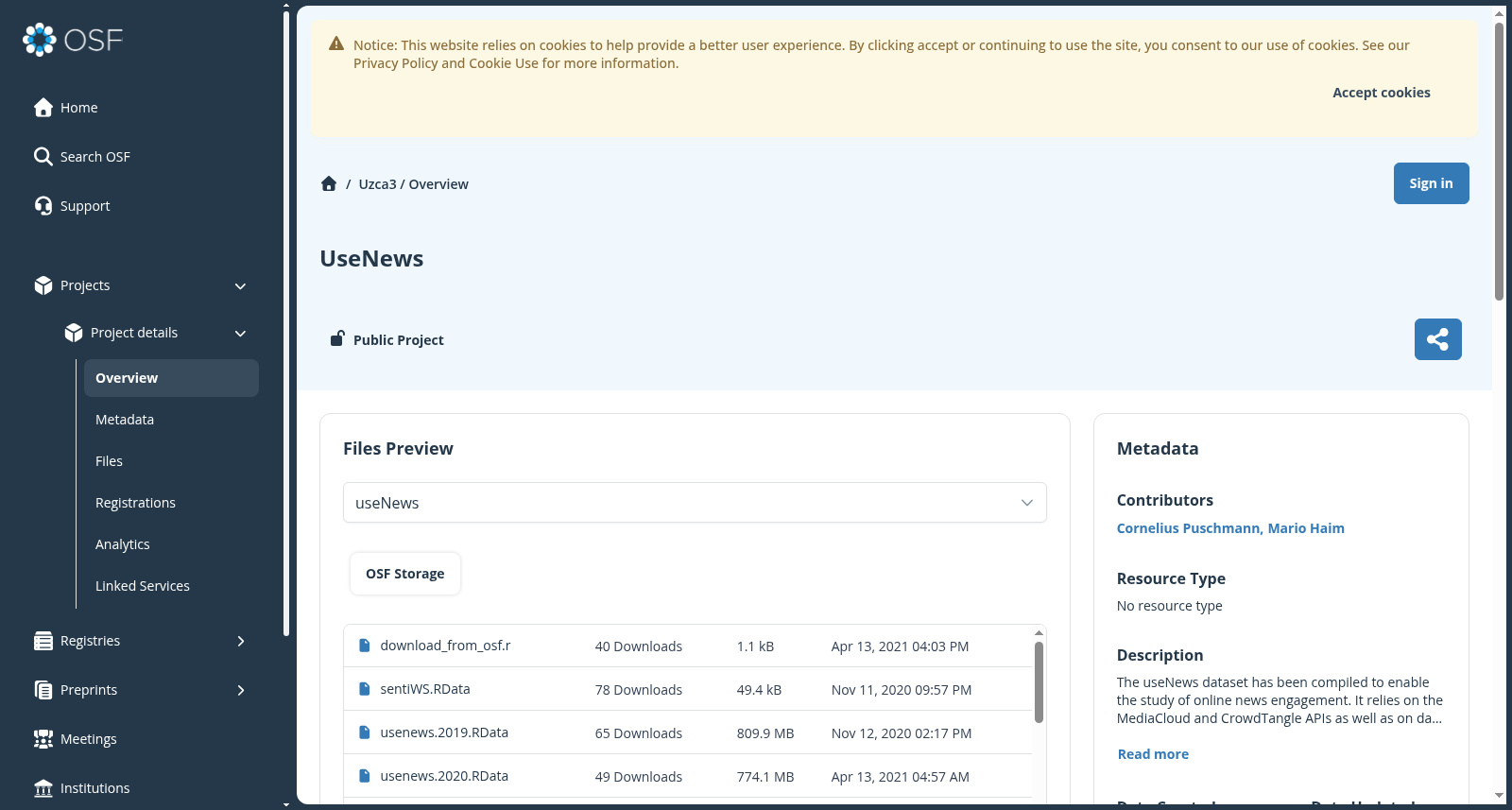Screen dimensions: 1512x810
Task: Click file icon beside sentiWS.RData
Action: pos(365,689)
